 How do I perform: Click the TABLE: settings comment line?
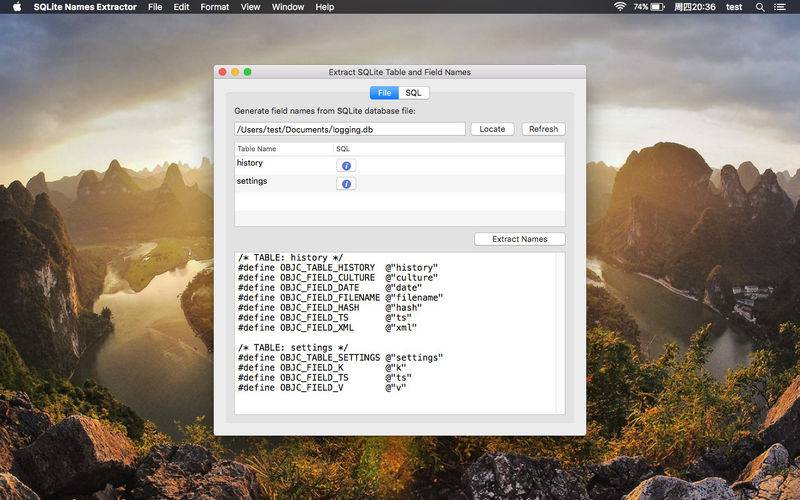(293, 347)
